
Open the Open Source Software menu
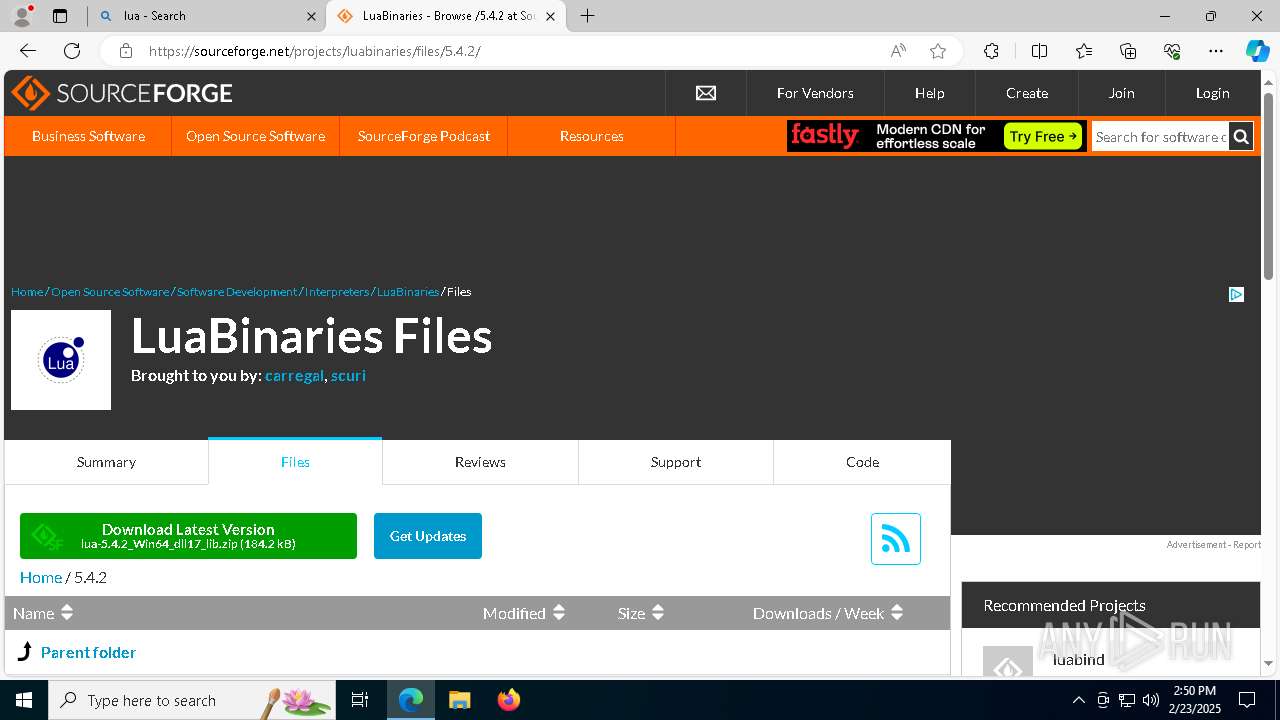tap(255, 136)
